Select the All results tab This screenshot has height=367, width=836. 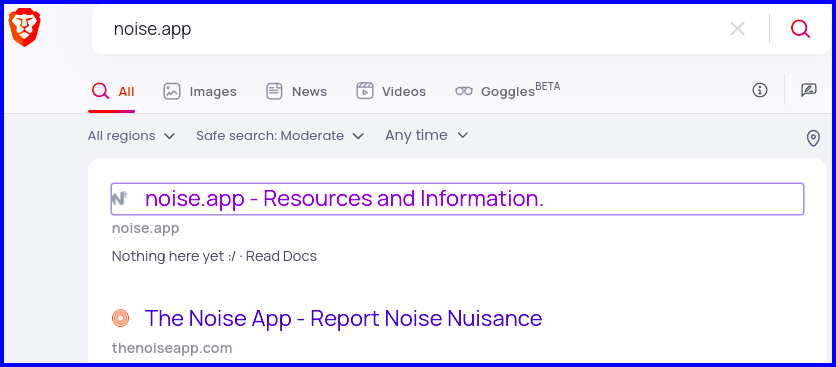tap(112, 92)
